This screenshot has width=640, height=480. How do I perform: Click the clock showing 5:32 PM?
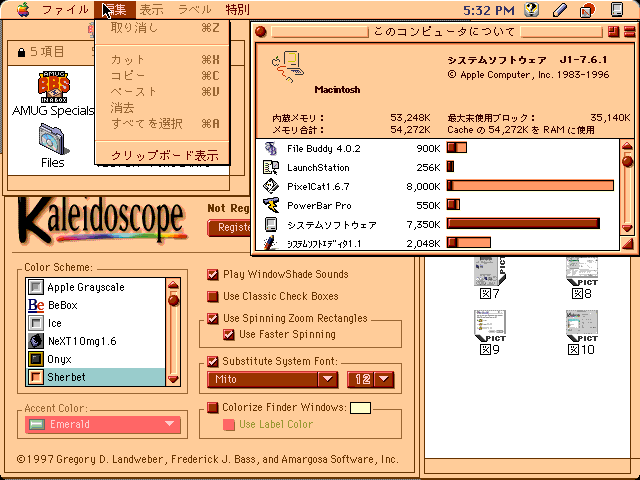(489, 9)
